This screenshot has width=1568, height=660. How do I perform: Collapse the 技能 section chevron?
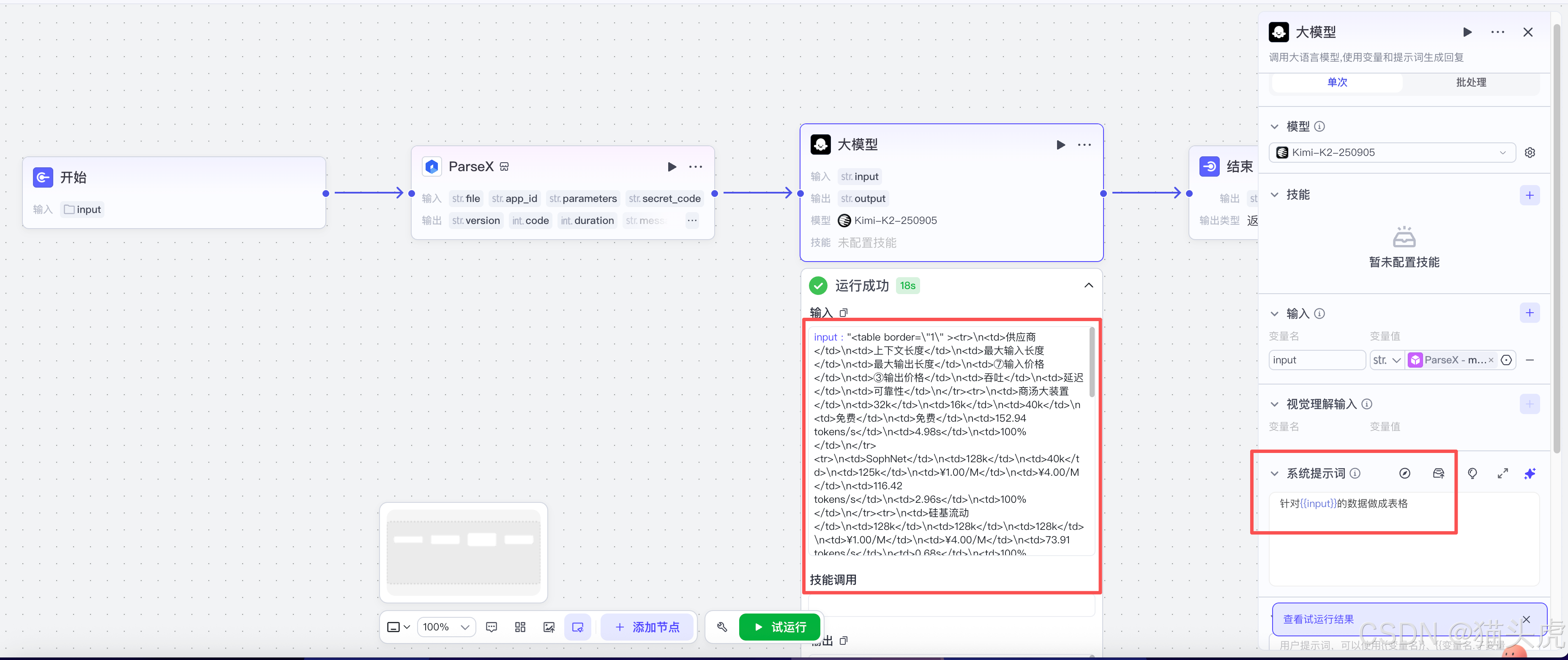pos(1275,195)
